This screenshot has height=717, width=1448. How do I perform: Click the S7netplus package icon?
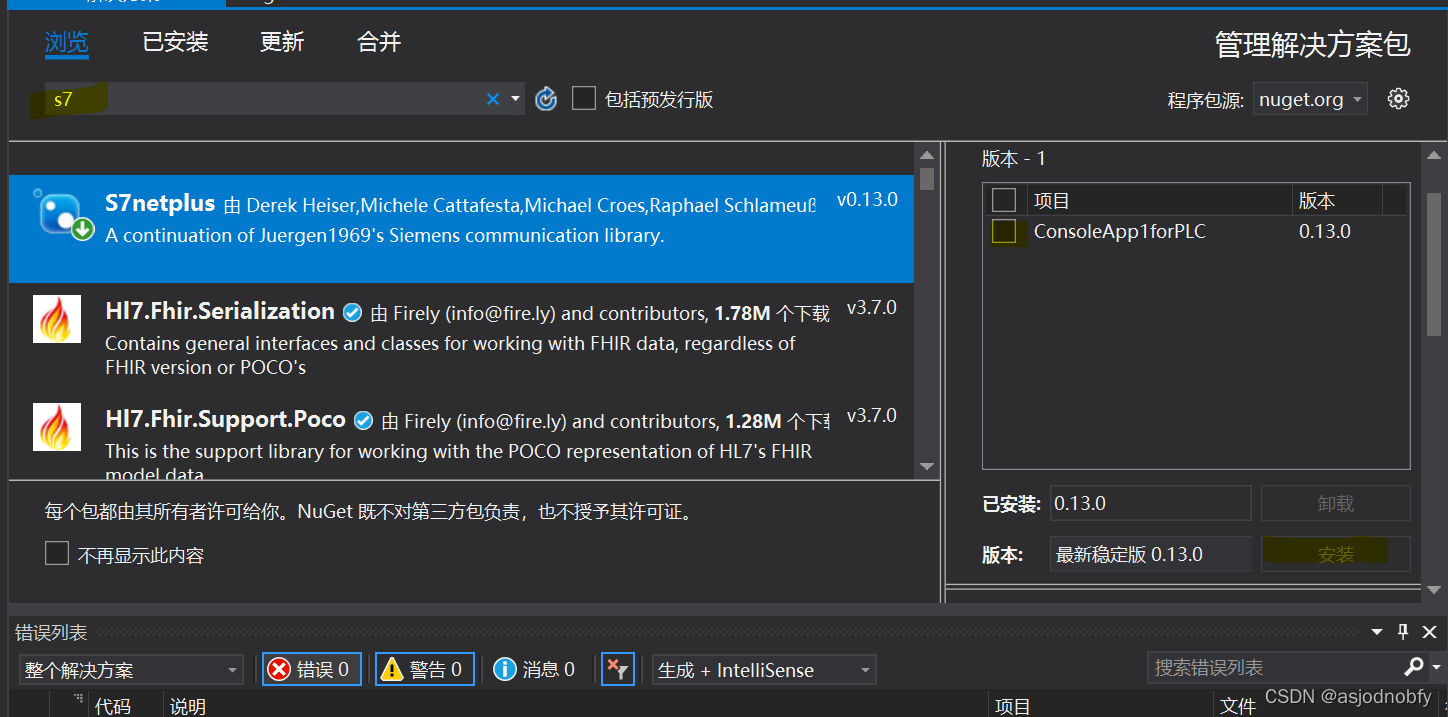coord(62,214)
